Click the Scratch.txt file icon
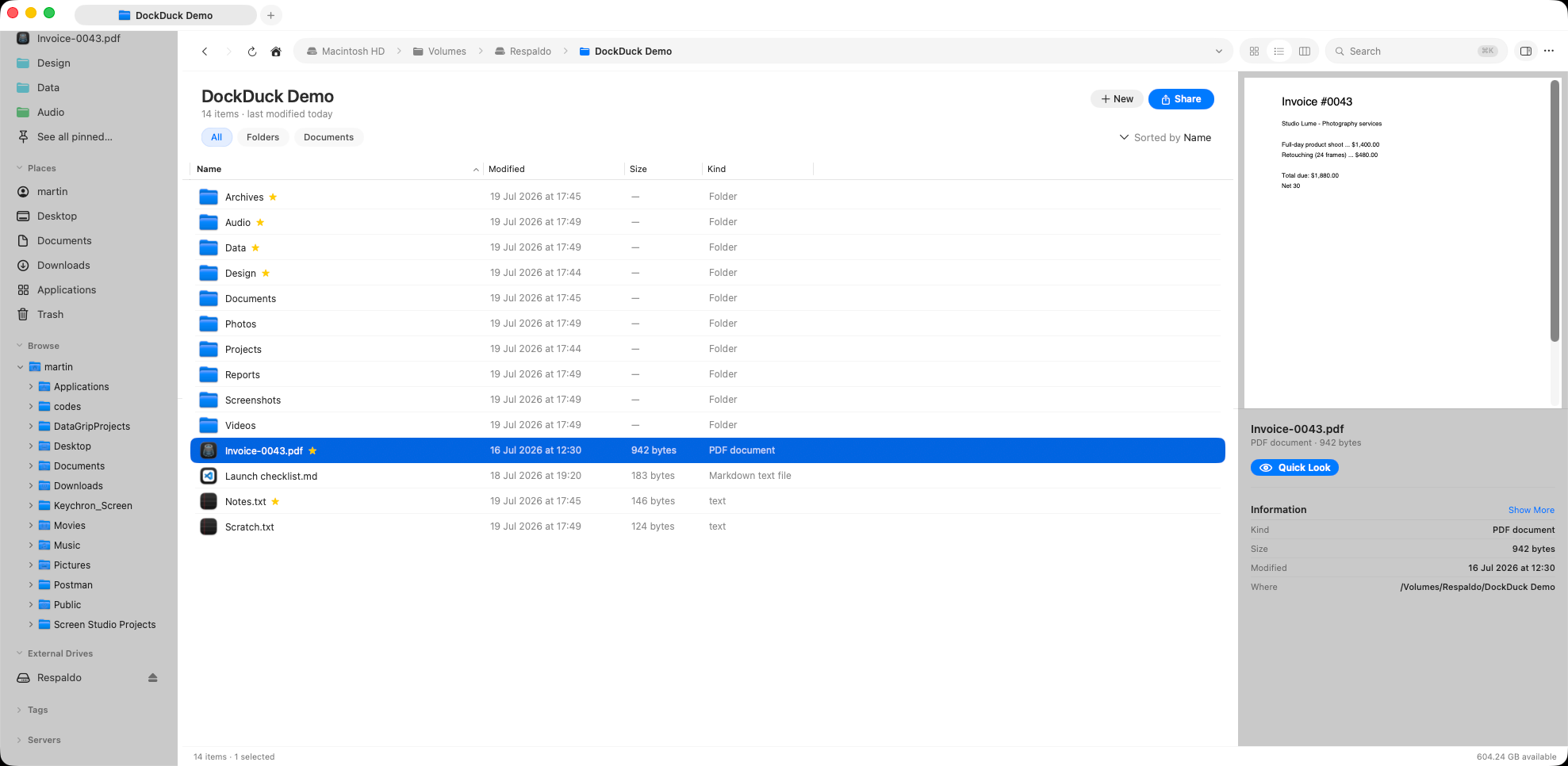This screenshot has height=766, width=1568. click(x=209, y=527)
